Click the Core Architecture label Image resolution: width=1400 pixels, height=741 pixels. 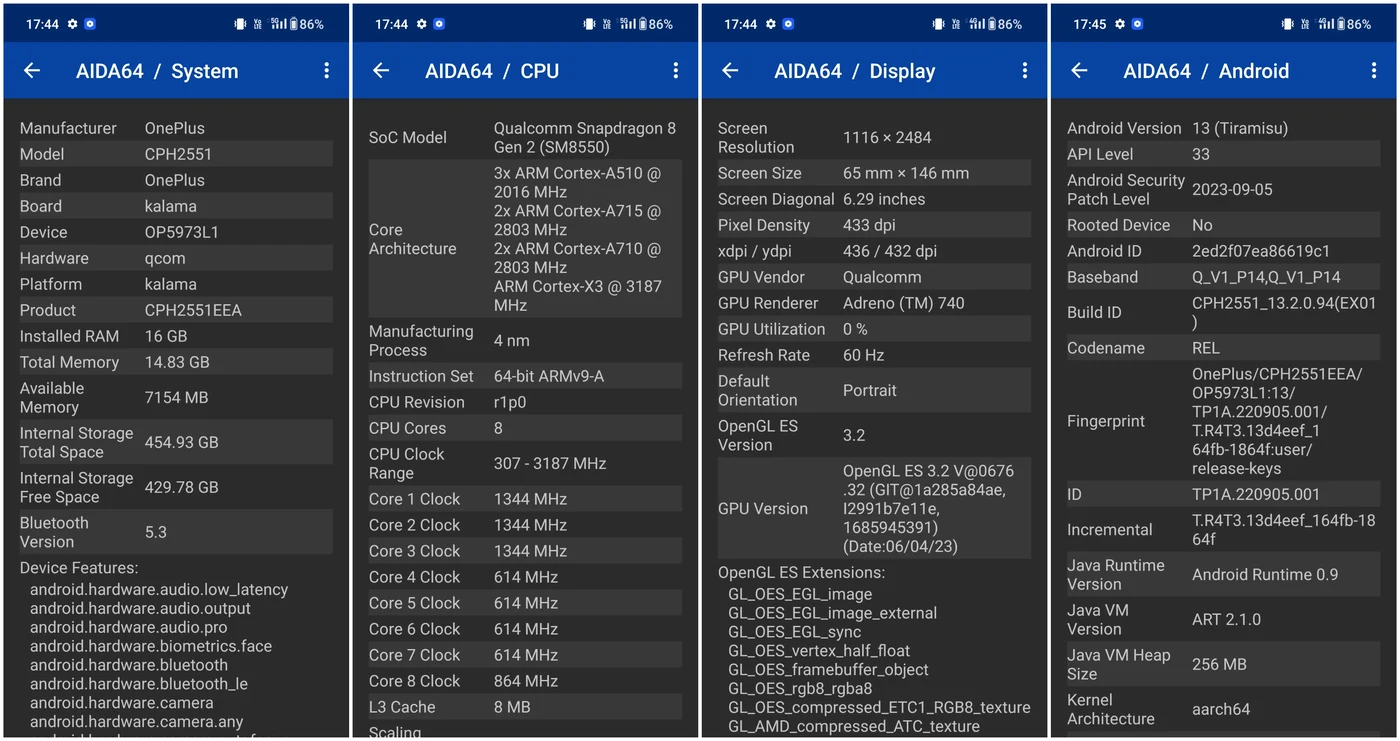pos(412,239)
